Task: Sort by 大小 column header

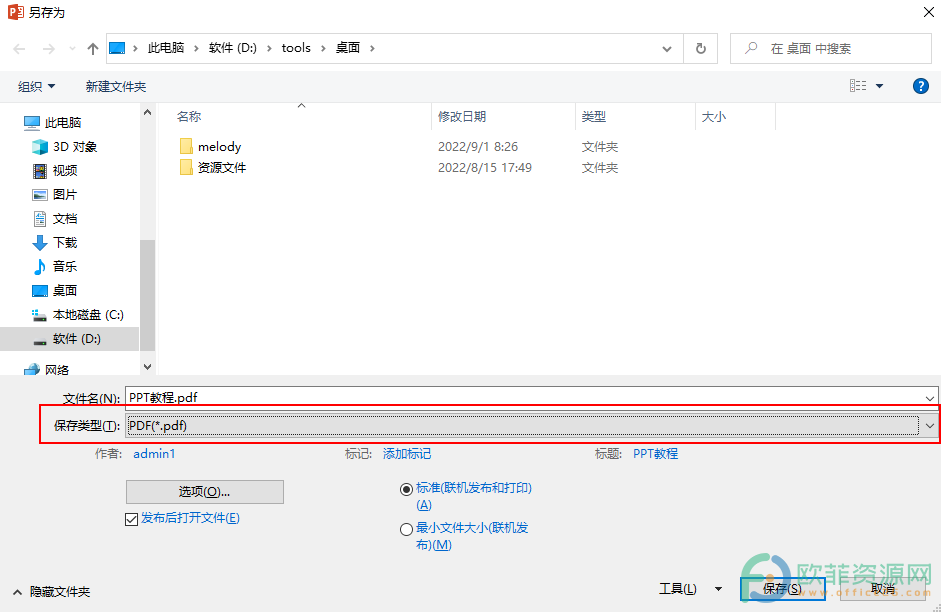Action: [x=714, y=116]
